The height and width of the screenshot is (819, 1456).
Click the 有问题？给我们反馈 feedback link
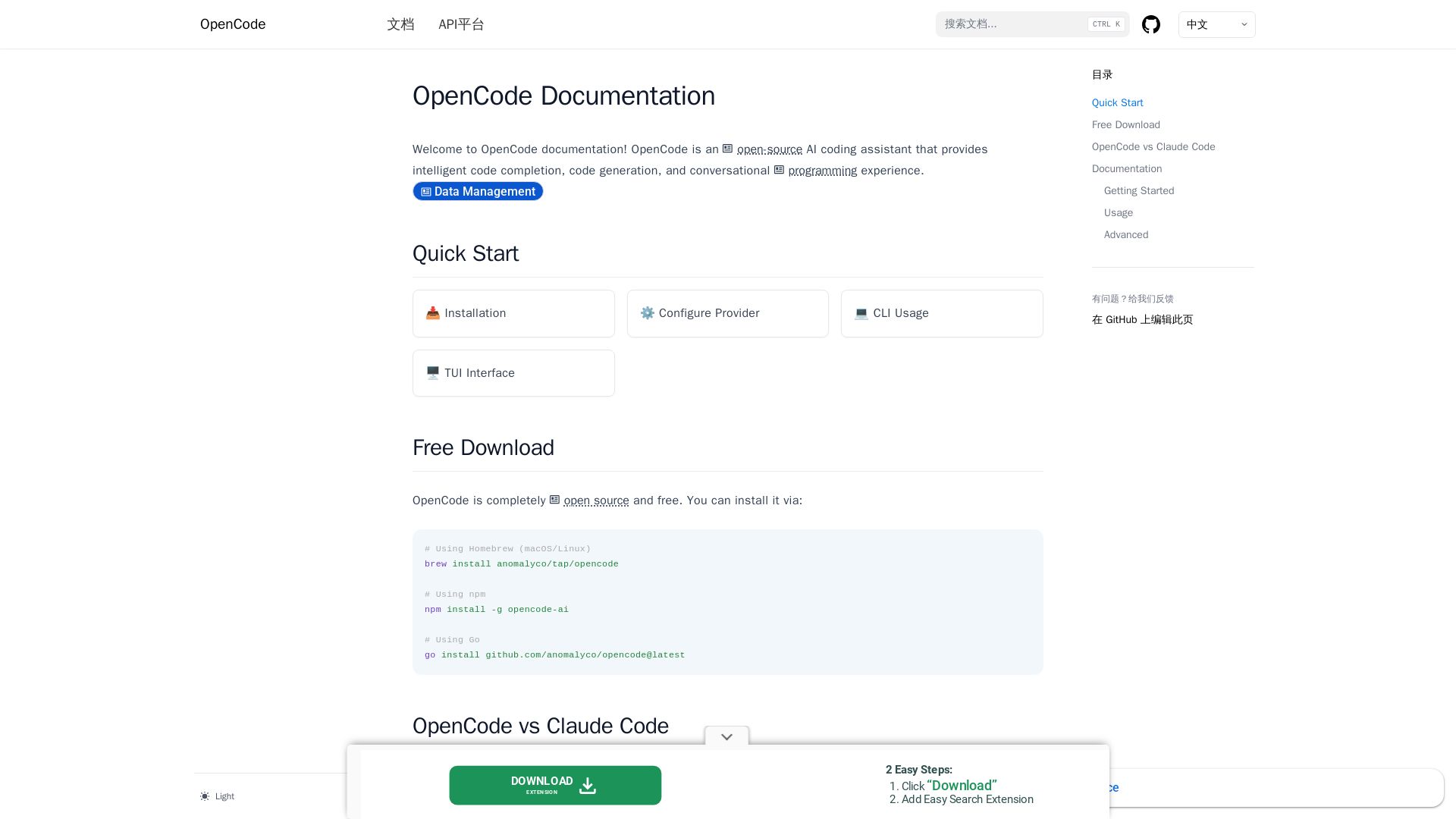(1132, 299)
